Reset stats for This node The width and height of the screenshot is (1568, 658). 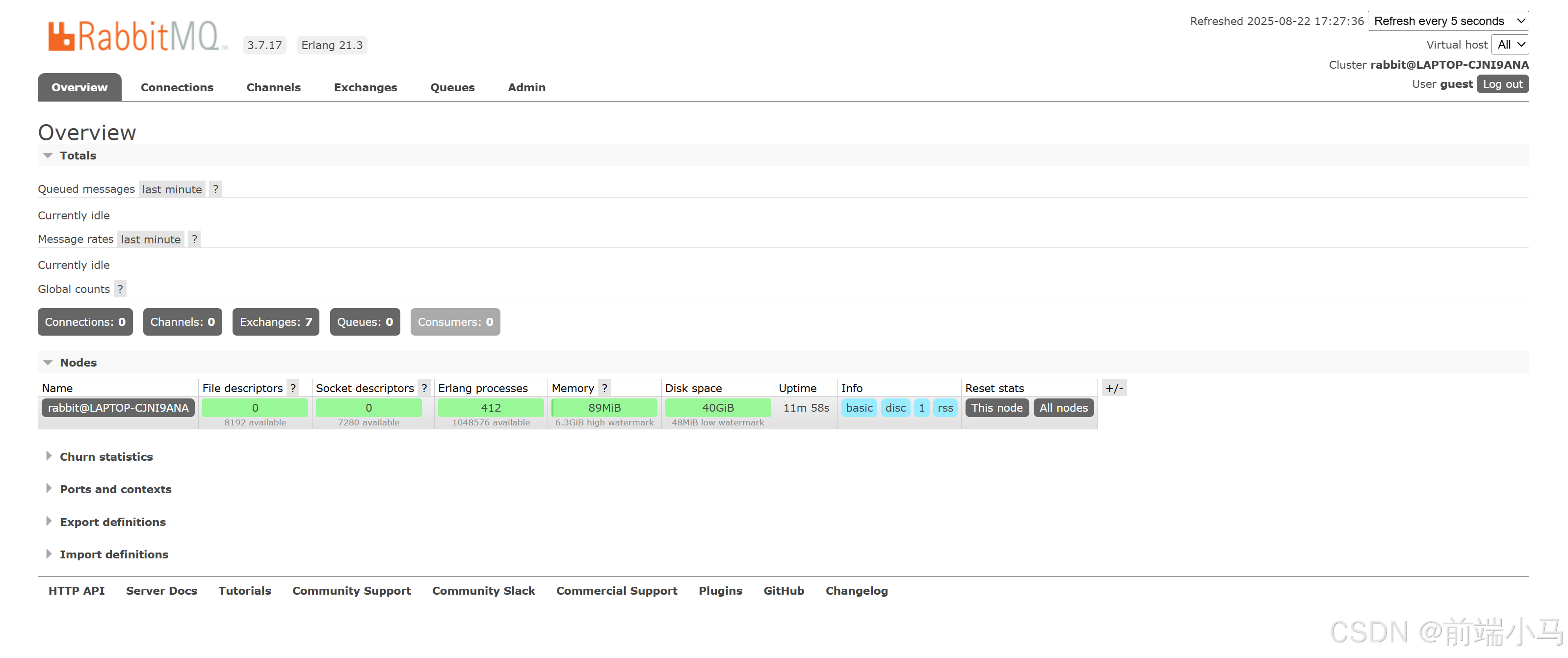pos(996,408)
